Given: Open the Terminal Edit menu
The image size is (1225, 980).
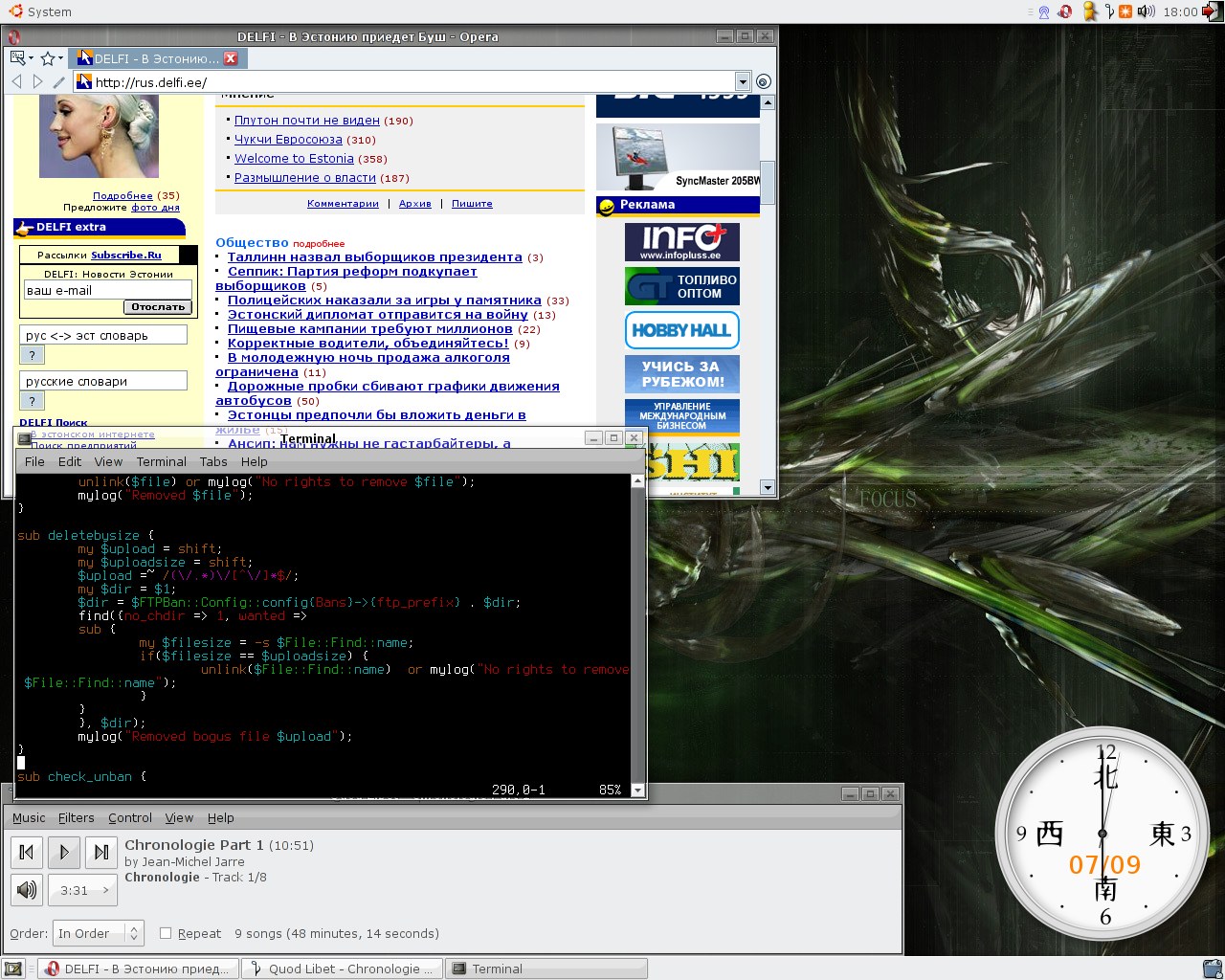Looking at the screenshot, I should 70,461.
